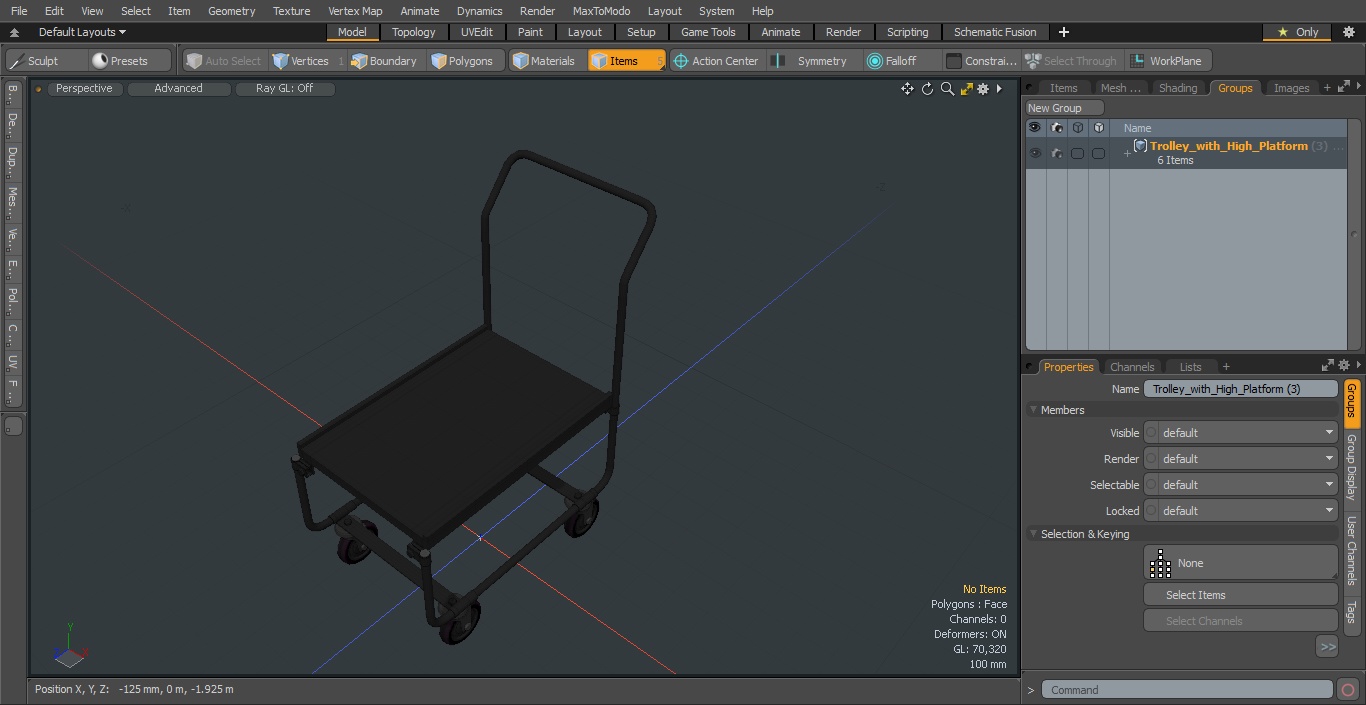The height and width of the screenshot is (705, 1366).
Task: Switch to the UVEdit layout tab
Action: pos(477,32)
